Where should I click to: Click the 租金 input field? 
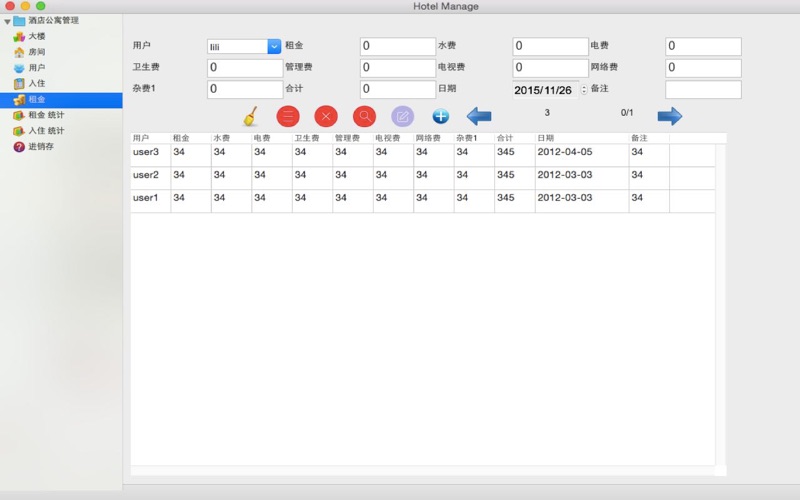pyautogui.click(x=397, y=46)
